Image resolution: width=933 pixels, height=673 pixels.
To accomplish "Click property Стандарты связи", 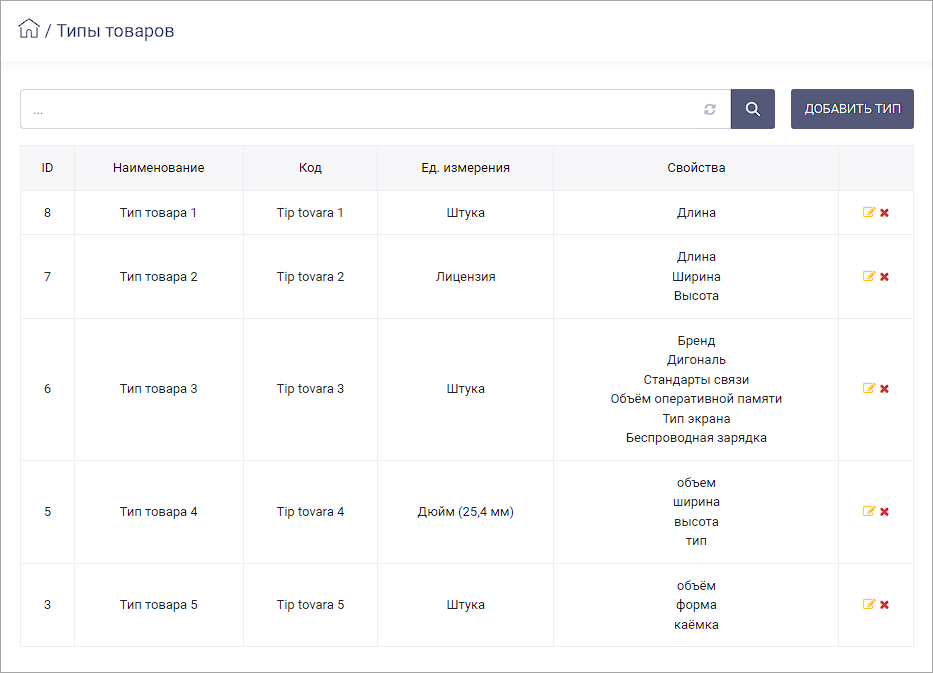I will click(696, 380).
